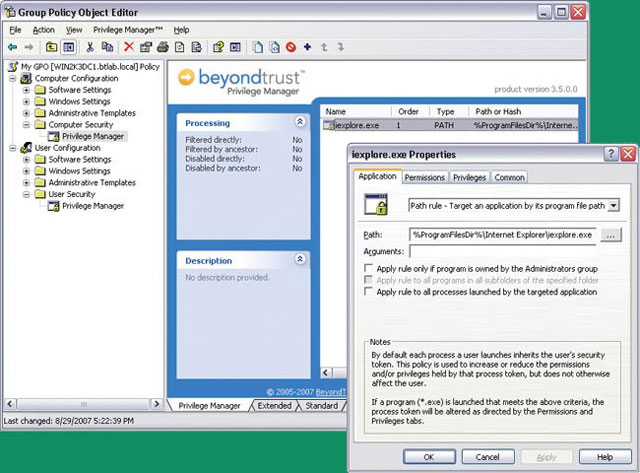Screen dimensions: 640x473
Task: Click the move down arrow toolbar icon
Action: click(x=341, y=47)
